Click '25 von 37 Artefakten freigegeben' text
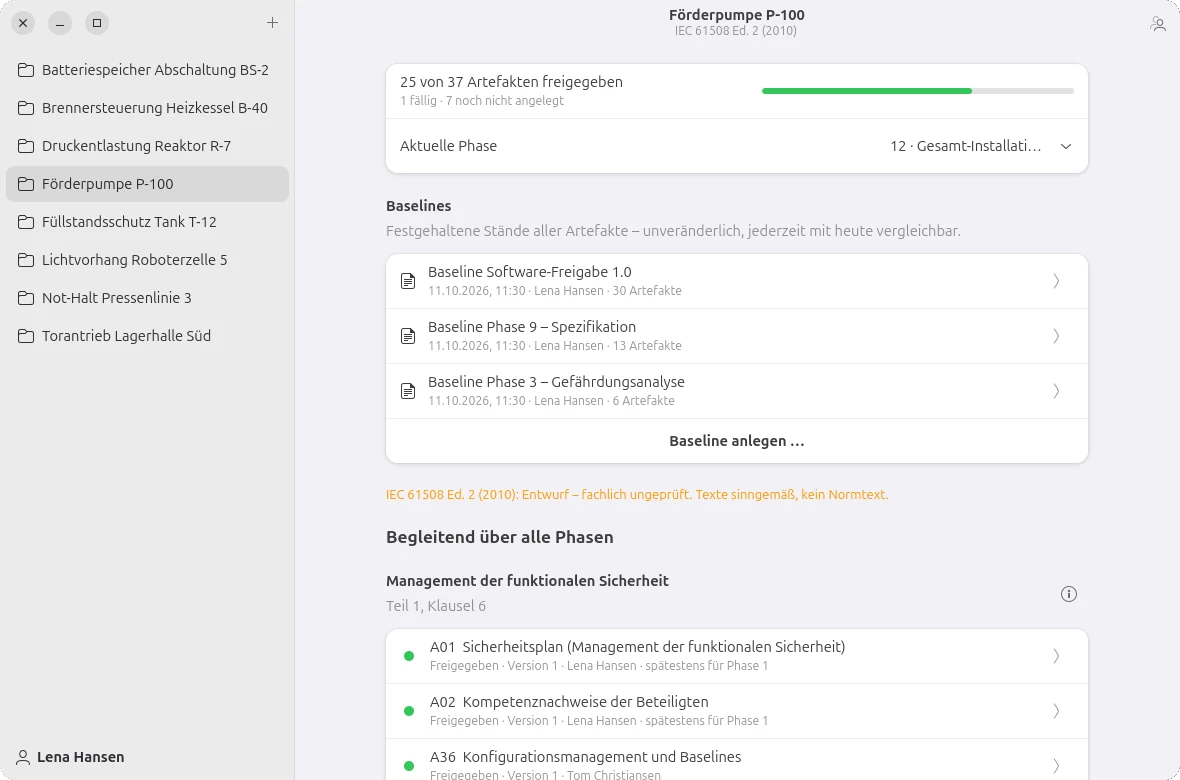 click(511, 82)
